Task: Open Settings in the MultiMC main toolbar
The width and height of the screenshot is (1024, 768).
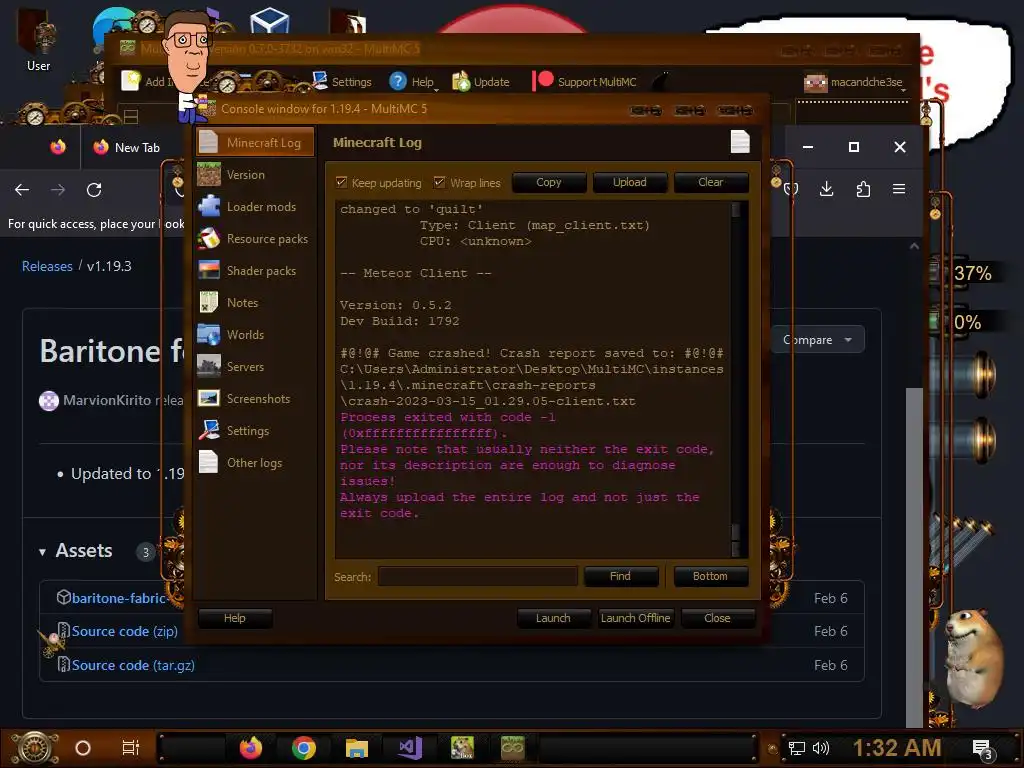Action: [342, 82]
